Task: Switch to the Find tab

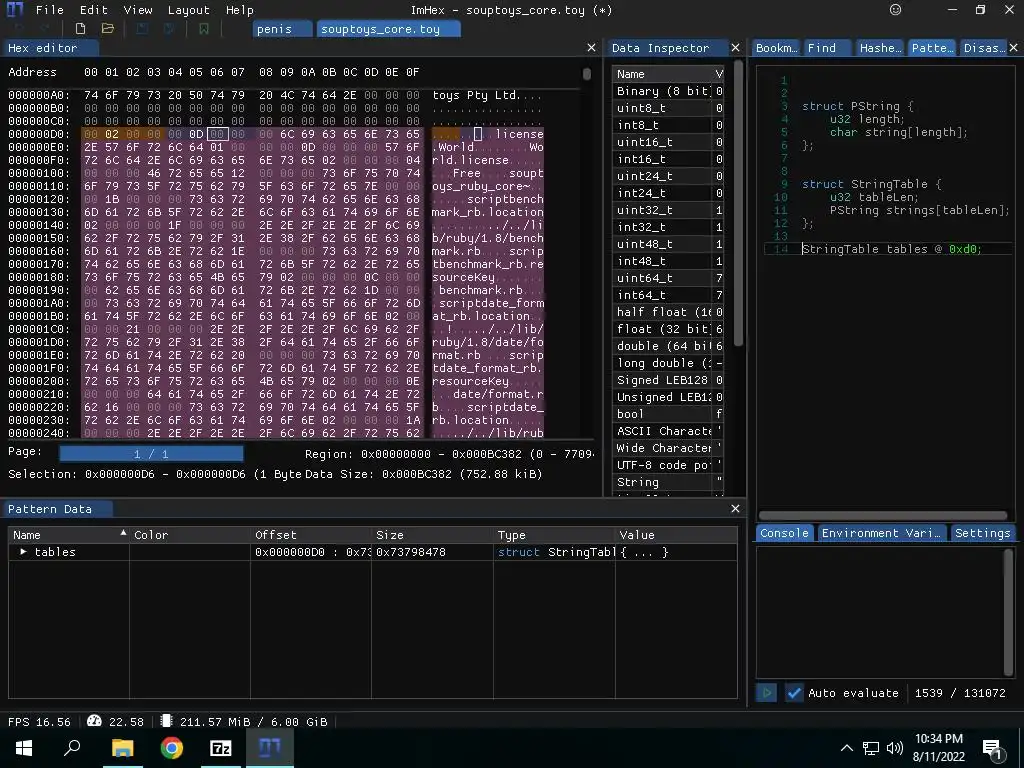Action: click(x=827, y=48)
